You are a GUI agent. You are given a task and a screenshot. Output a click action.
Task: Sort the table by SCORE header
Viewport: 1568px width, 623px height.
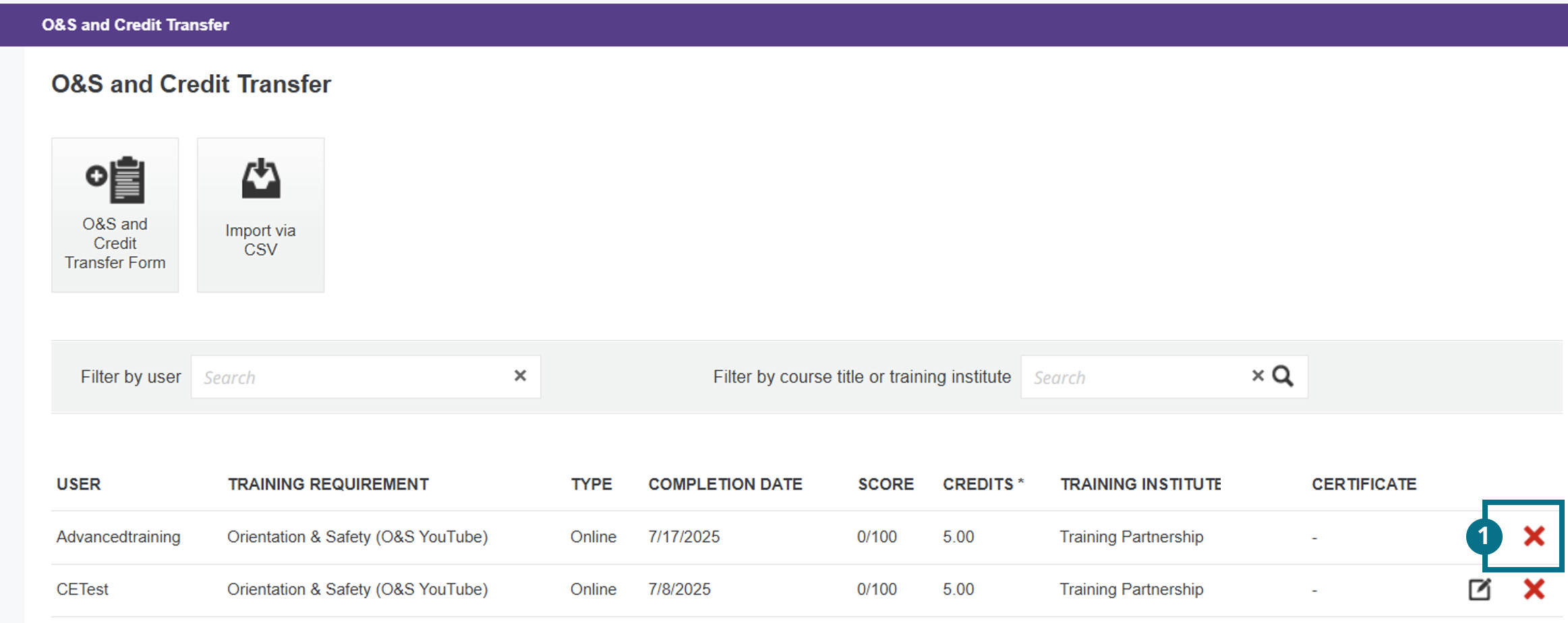coord(885,484)
